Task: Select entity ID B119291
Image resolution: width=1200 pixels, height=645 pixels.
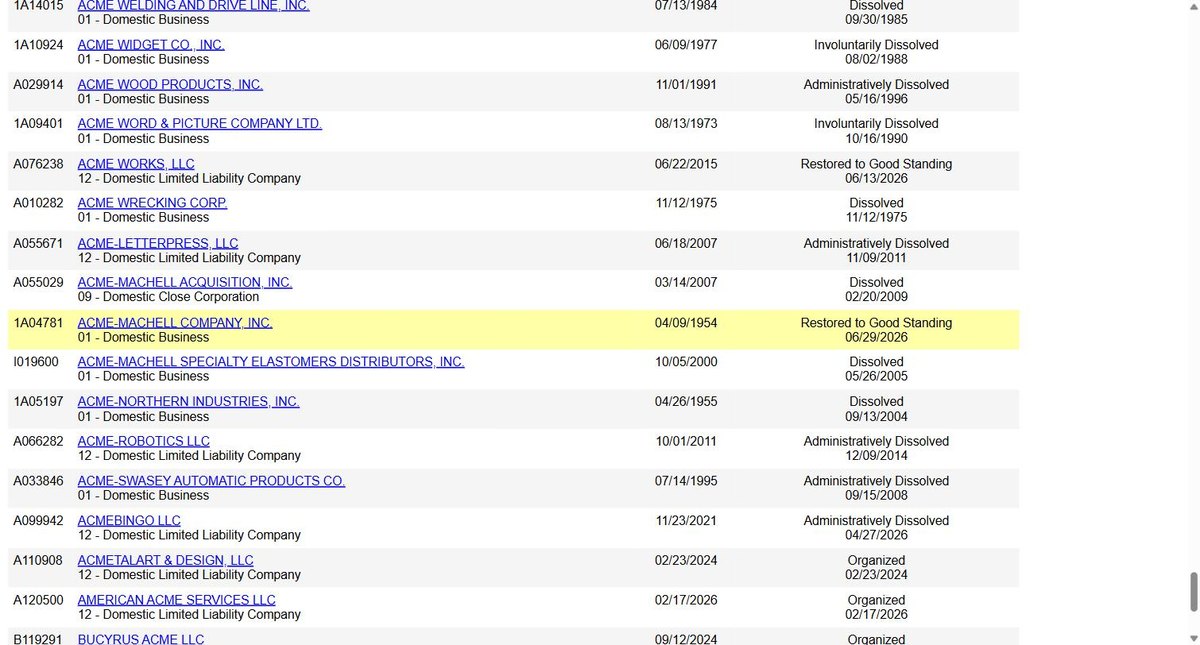Action: (x=38, y=639)
